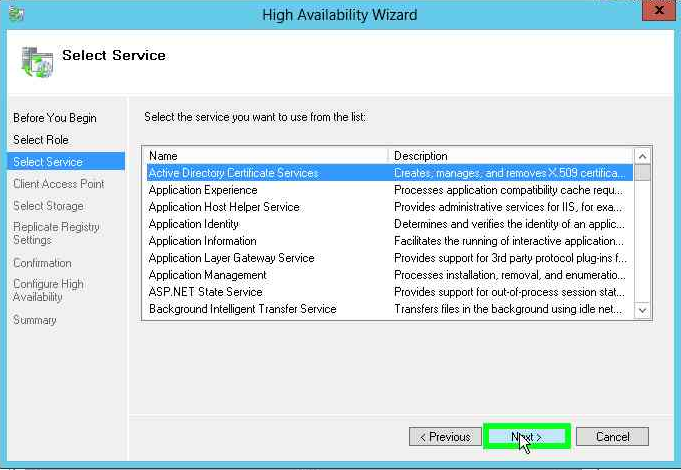Image resolution: width=681 pixels, height=470 pixels.
Task: Click description 'Processes installation, removal, and enumeratio...'
Action: (510, 275)
